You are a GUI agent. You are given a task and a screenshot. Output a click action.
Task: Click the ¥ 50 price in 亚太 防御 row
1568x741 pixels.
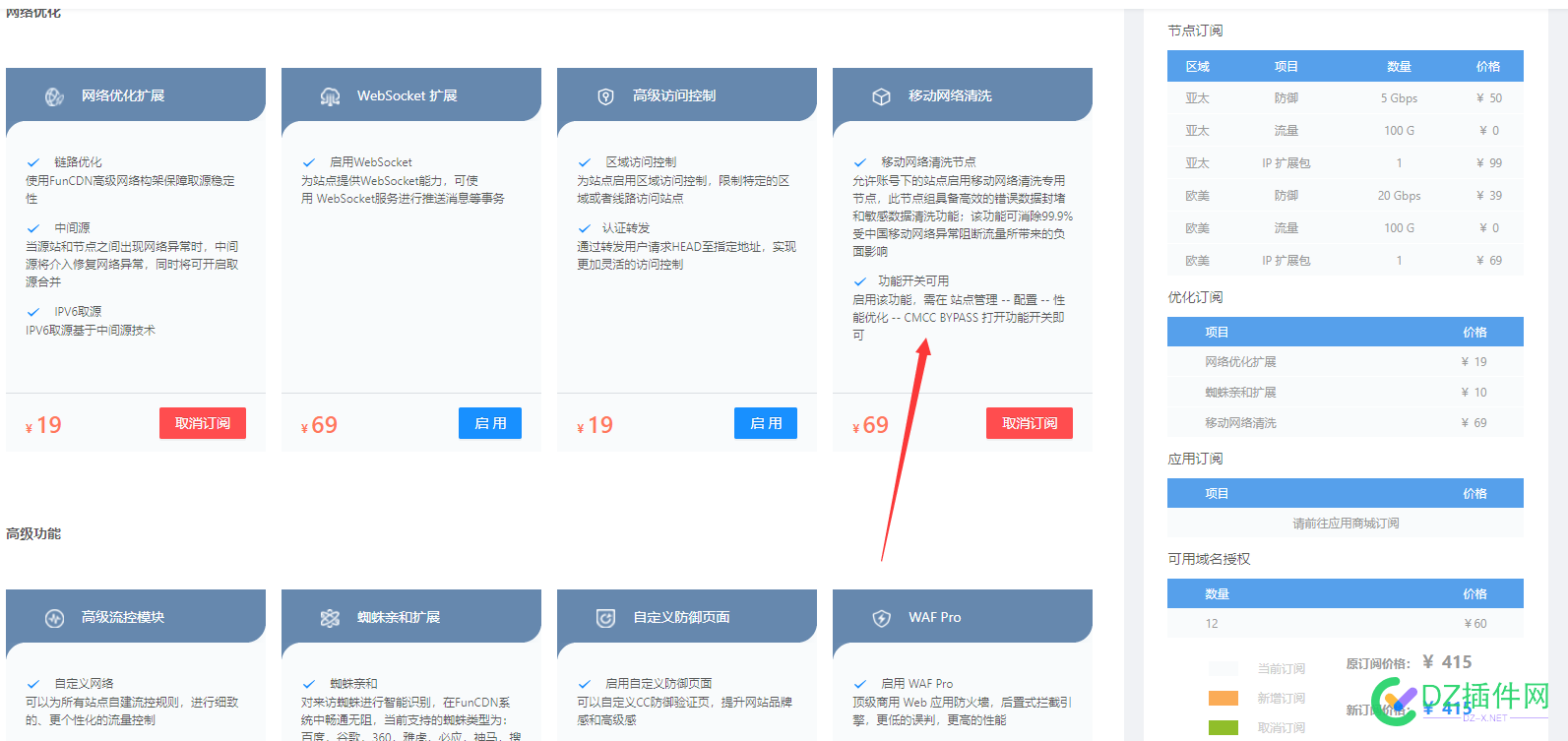pos(1488,98)
